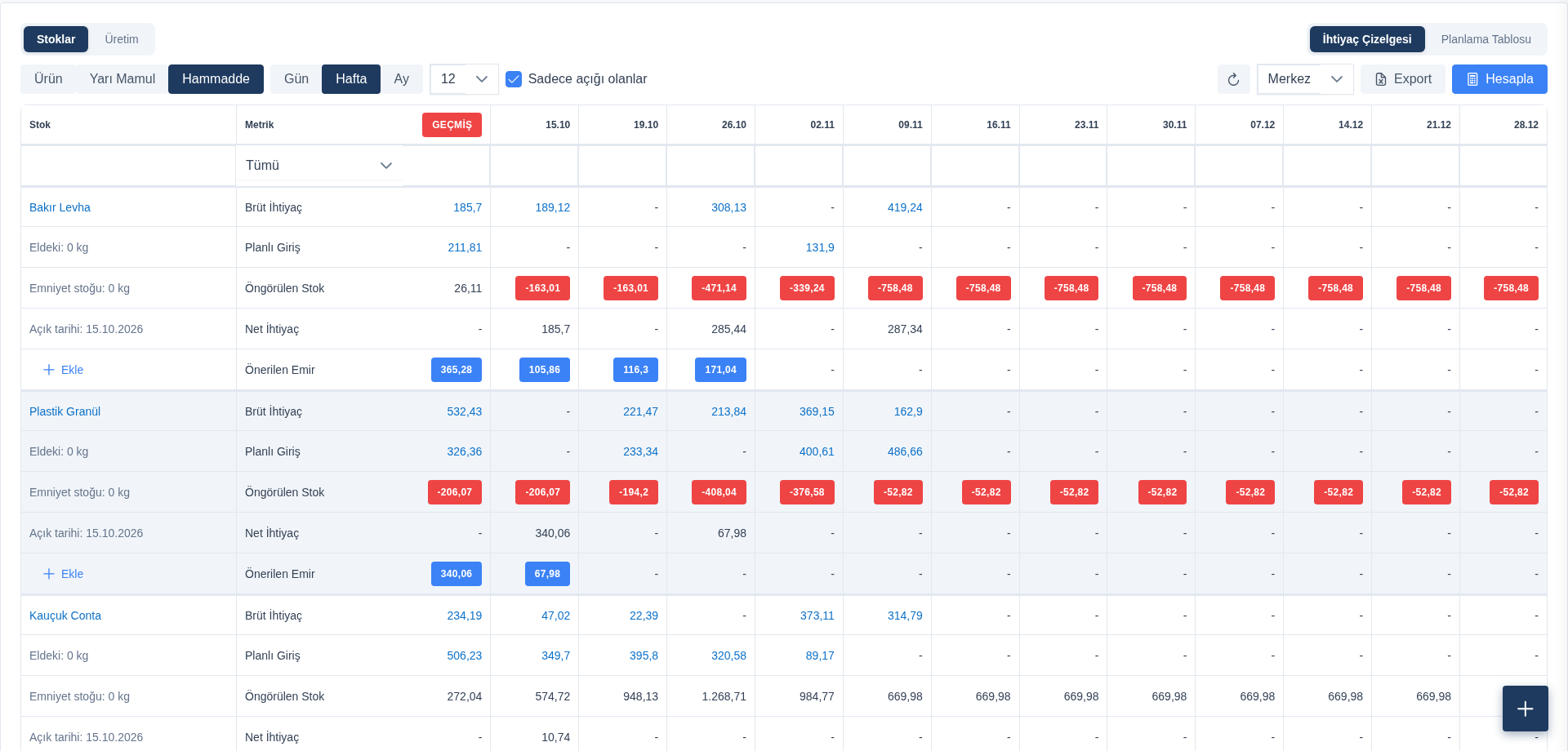Click Plastik Granül suggested order 67,98
The image size is (1568, 751).
click(x=547, y=574)
